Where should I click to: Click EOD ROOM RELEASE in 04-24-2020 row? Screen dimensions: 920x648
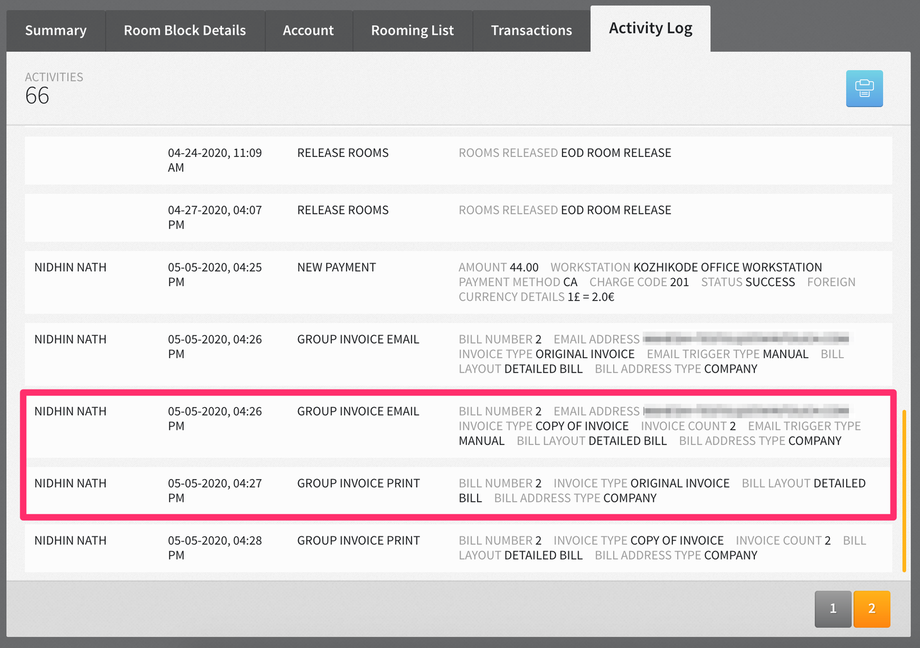point(616,153)
